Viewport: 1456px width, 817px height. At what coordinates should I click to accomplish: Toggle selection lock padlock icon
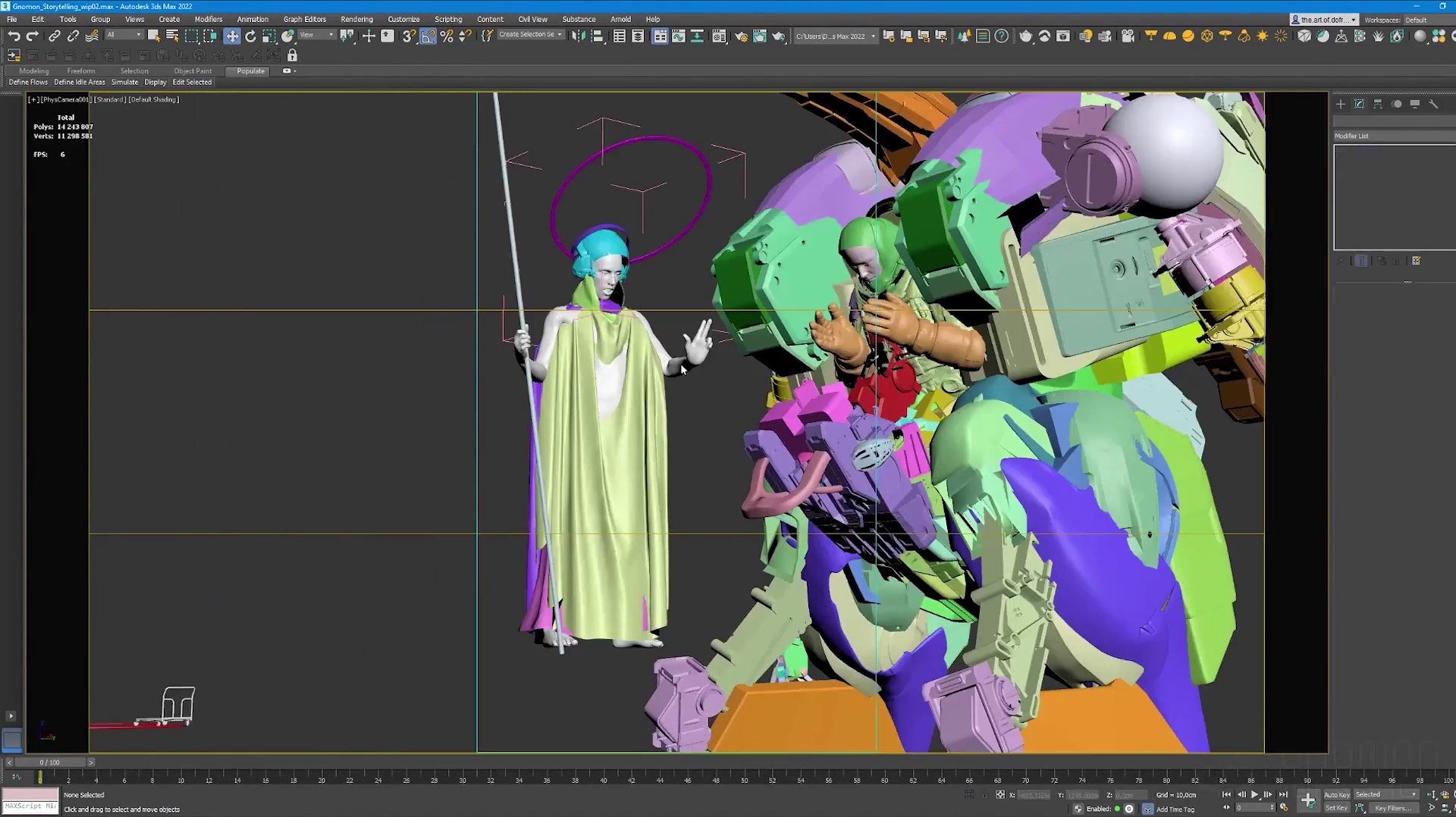click(292, 55)
